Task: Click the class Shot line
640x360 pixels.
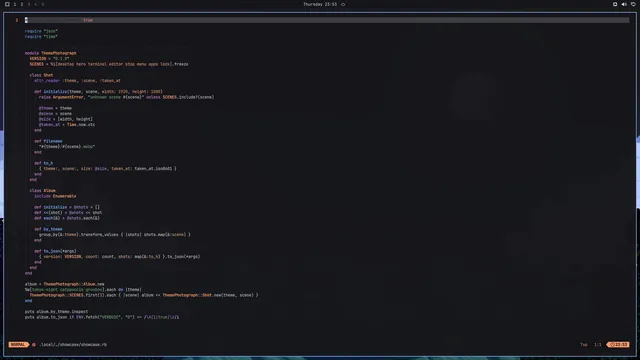Action: (41, 75)
